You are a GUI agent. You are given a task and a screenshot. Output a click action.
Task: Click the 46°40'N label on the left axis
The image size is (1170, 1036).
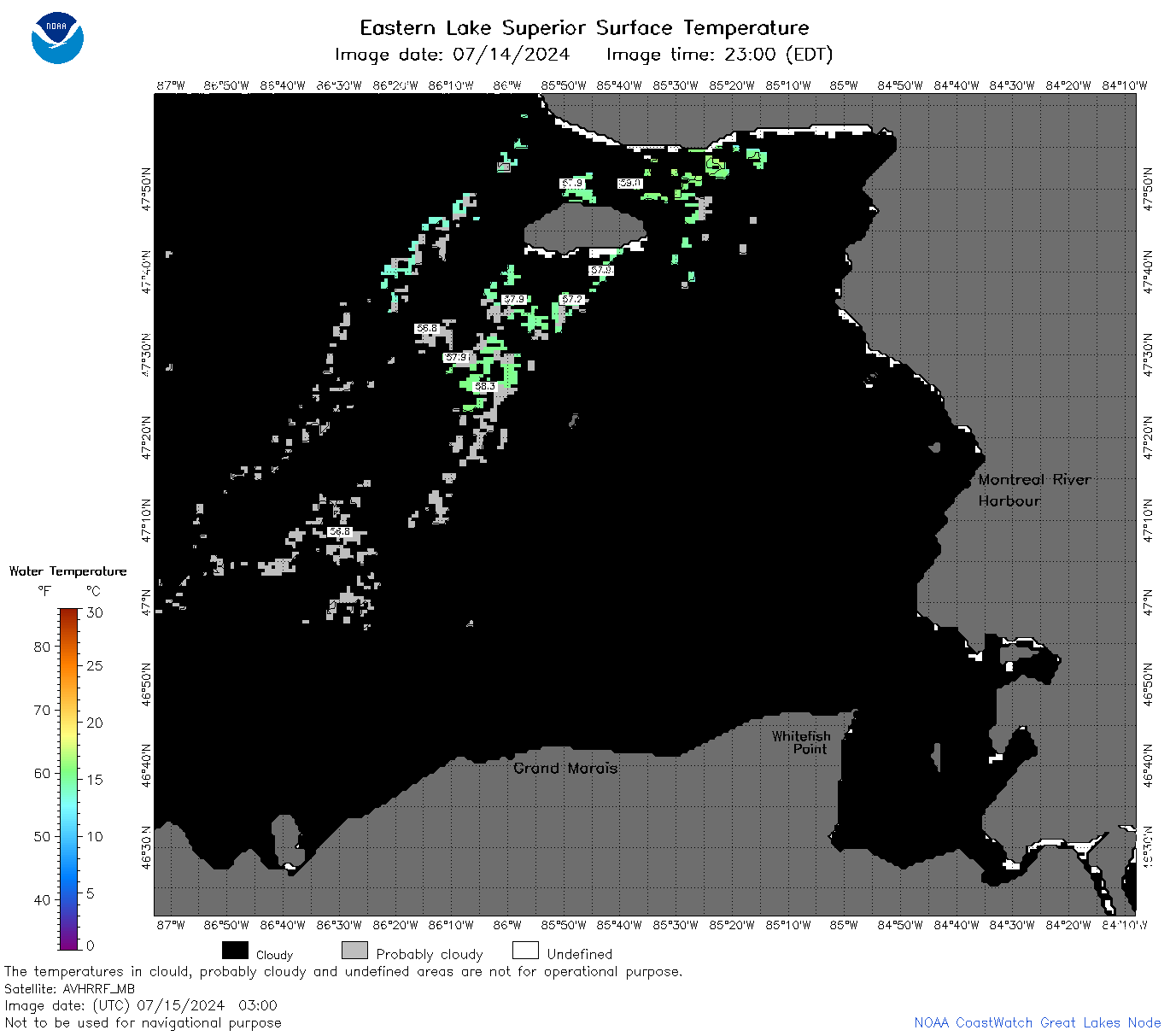tap(147, 764)
